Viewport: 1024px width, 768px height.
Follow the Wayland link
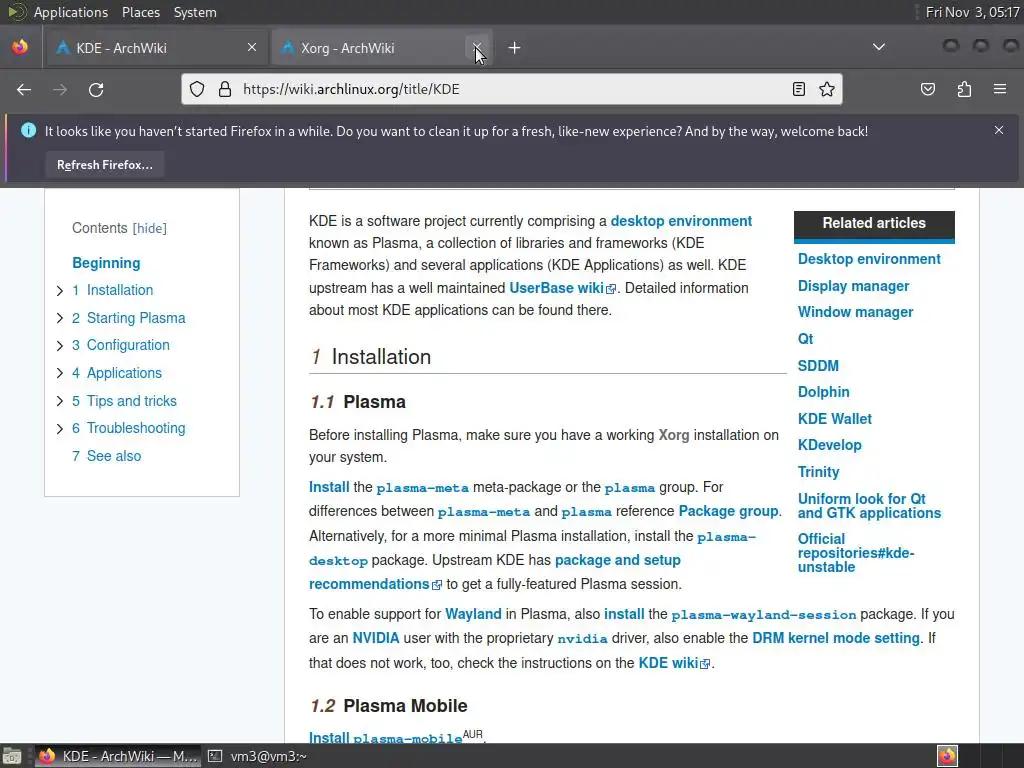(x=473, y=614)
